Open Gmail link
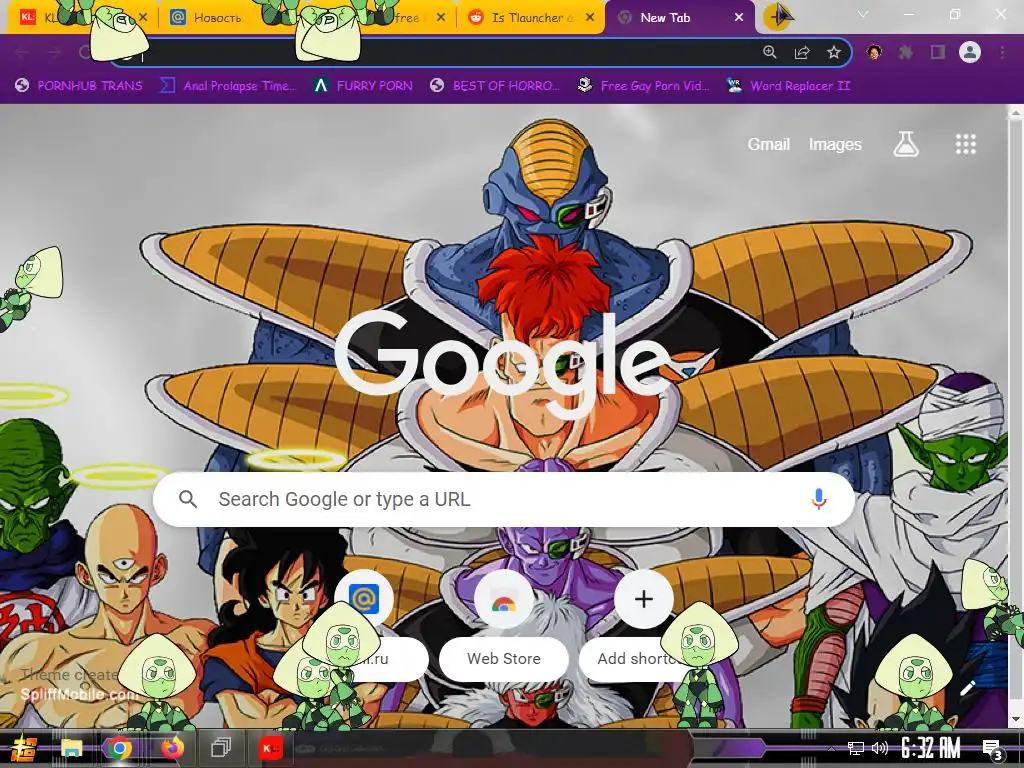The width and height of the screenshot is (1024, 768). [x=769, y=144]
